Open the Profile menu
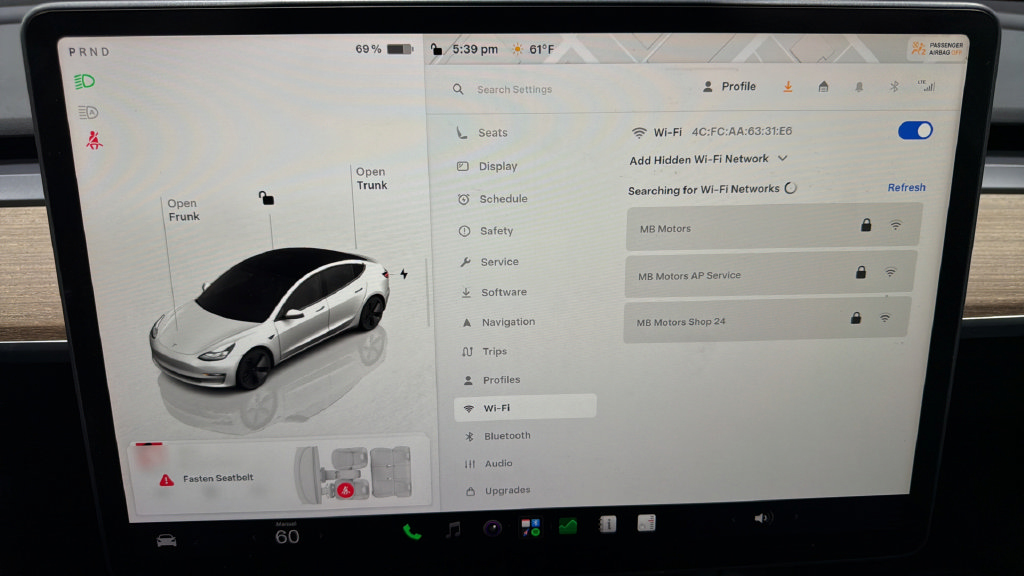This screenshot has height=576, width=1024. point(729,86)
